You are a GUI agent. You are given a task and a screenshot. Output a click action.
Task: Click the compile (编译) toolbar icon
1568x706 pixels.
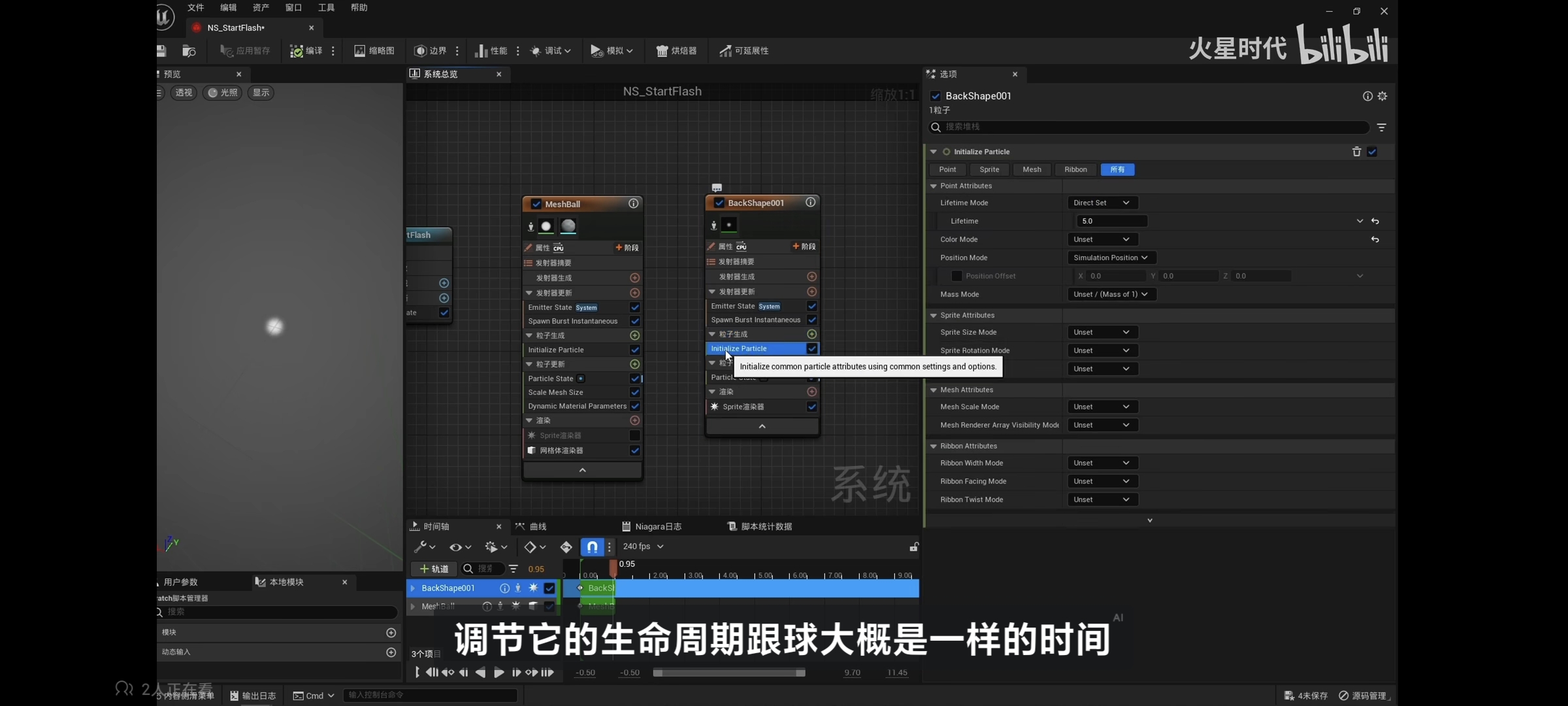pyautogui.click(x=297, y=51)
